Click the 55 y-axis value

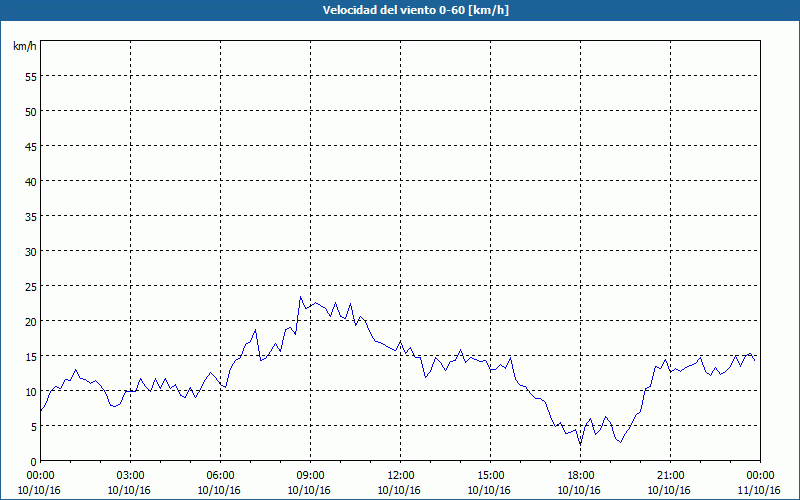click(x=31, y=77)
